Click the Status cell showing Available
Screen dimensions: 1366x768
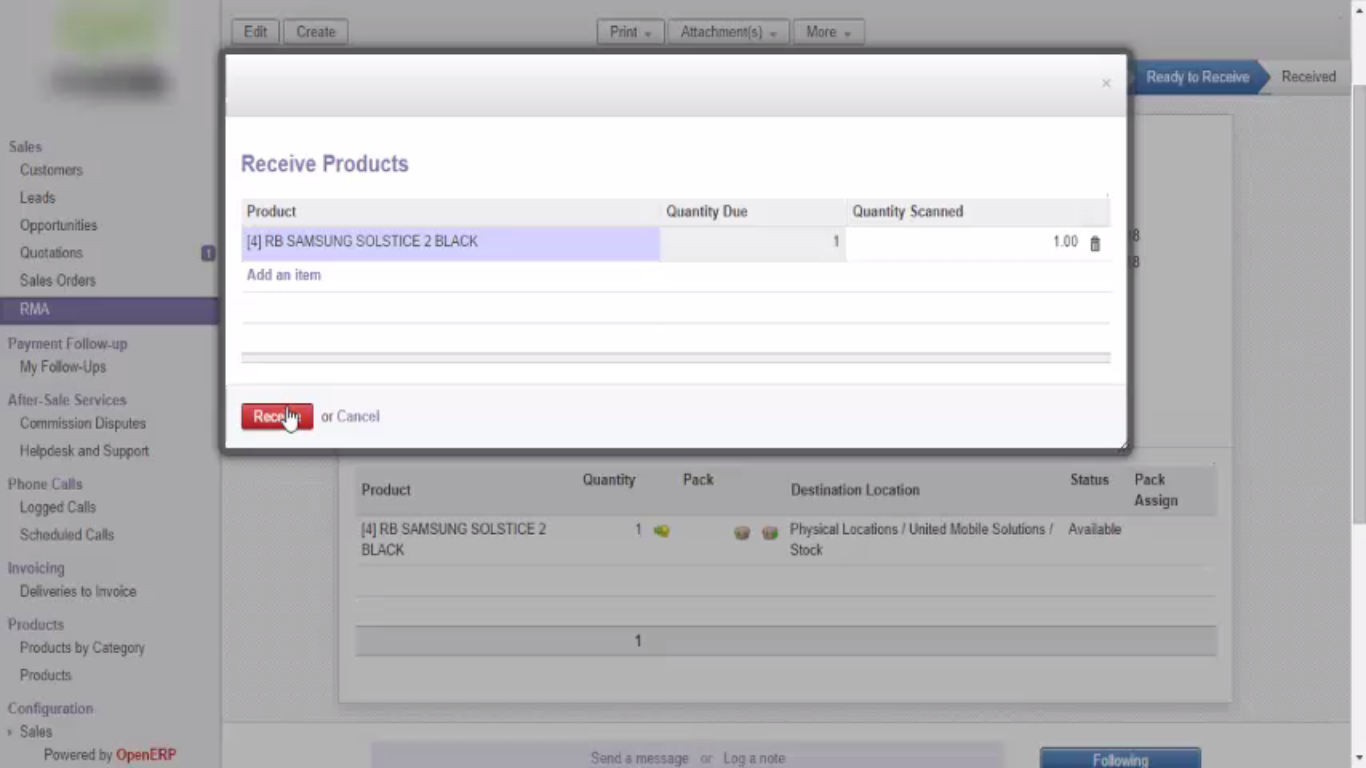[x=1094, y=530]
